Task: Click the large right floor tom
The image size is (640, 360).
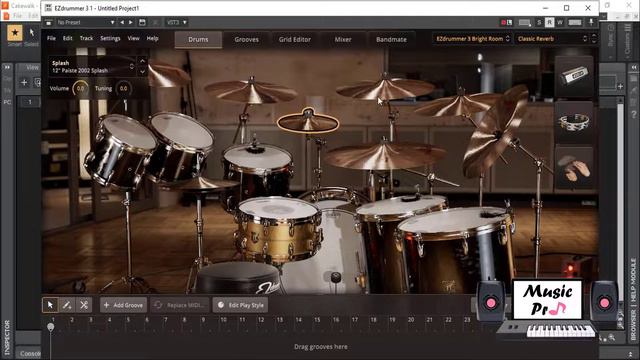Action: (x=455, y=245)
